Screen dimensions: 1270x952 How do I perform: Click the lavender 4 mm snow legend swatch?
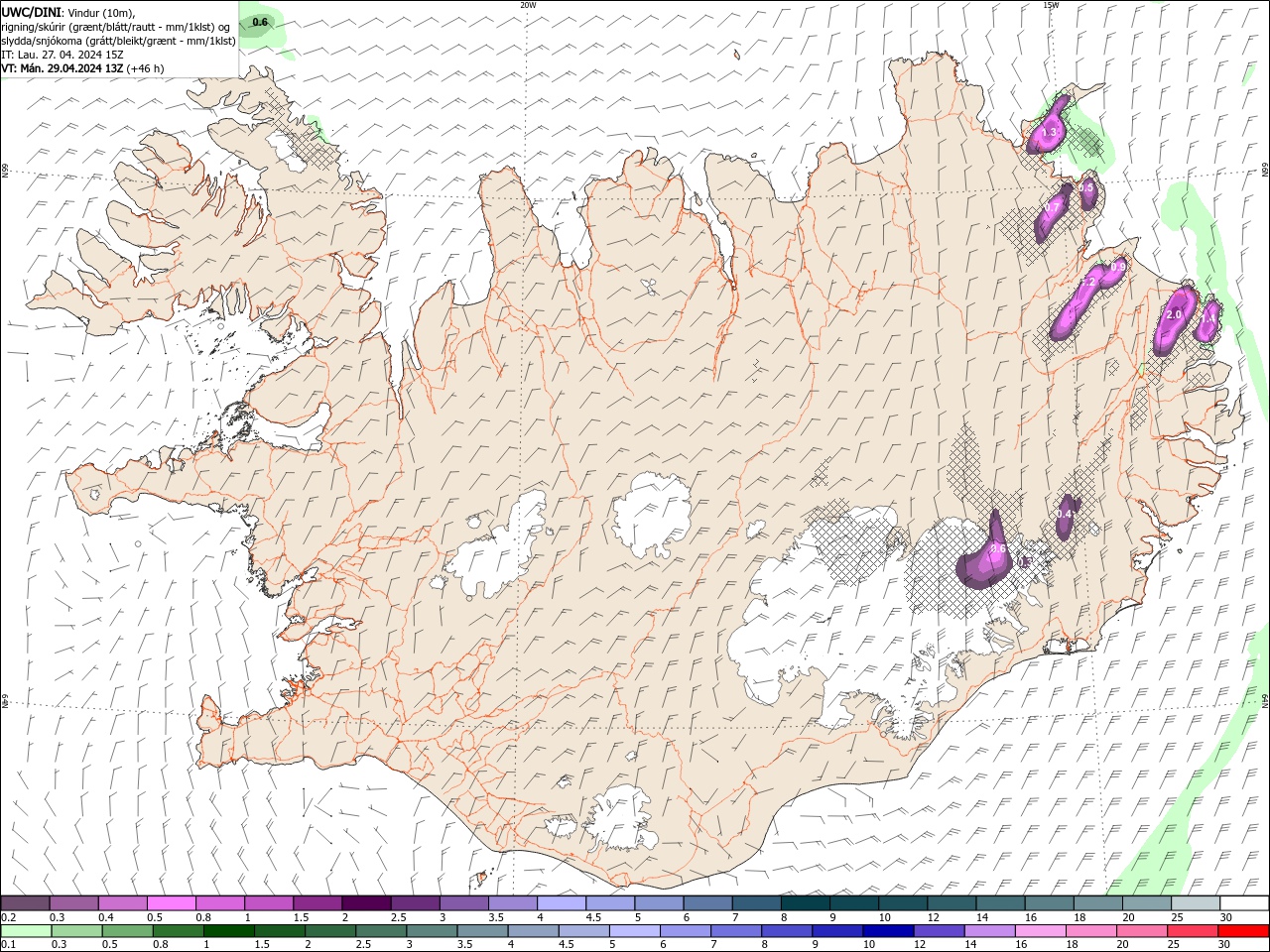(x=561, y=903)
